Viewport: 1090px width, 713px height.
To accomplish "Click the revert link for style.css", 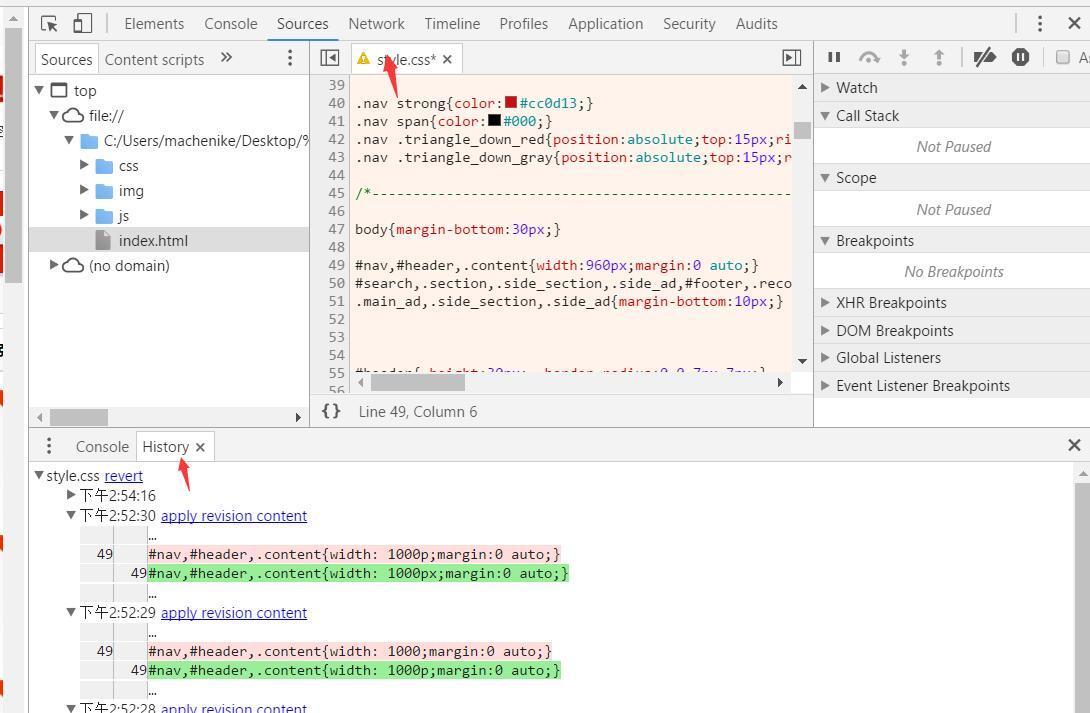I will click(x=123, y=475).
